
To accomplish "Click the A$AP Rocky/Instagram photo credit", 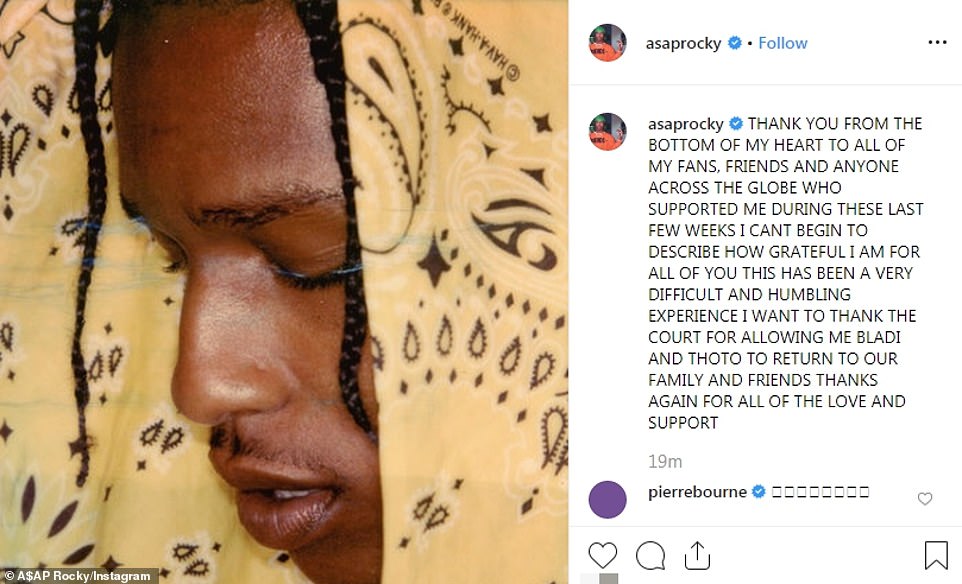I will click(x=79, y=576).
